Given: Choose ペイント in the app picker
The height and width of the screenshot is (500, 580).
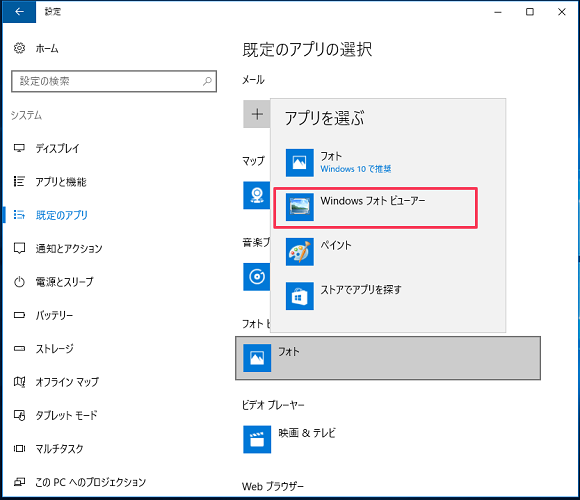Looking at the screenshot, I should tap(388, 252).
